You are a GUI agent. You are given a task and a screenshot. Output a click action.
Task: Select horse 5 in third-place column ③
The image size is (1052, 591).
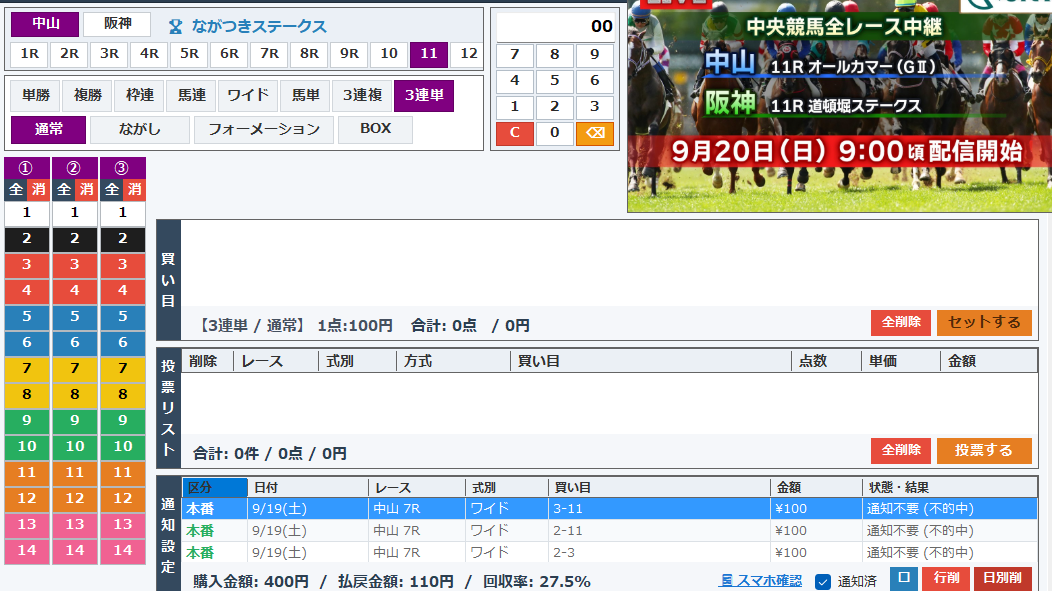pyautogui.click(x=123, y=317)
